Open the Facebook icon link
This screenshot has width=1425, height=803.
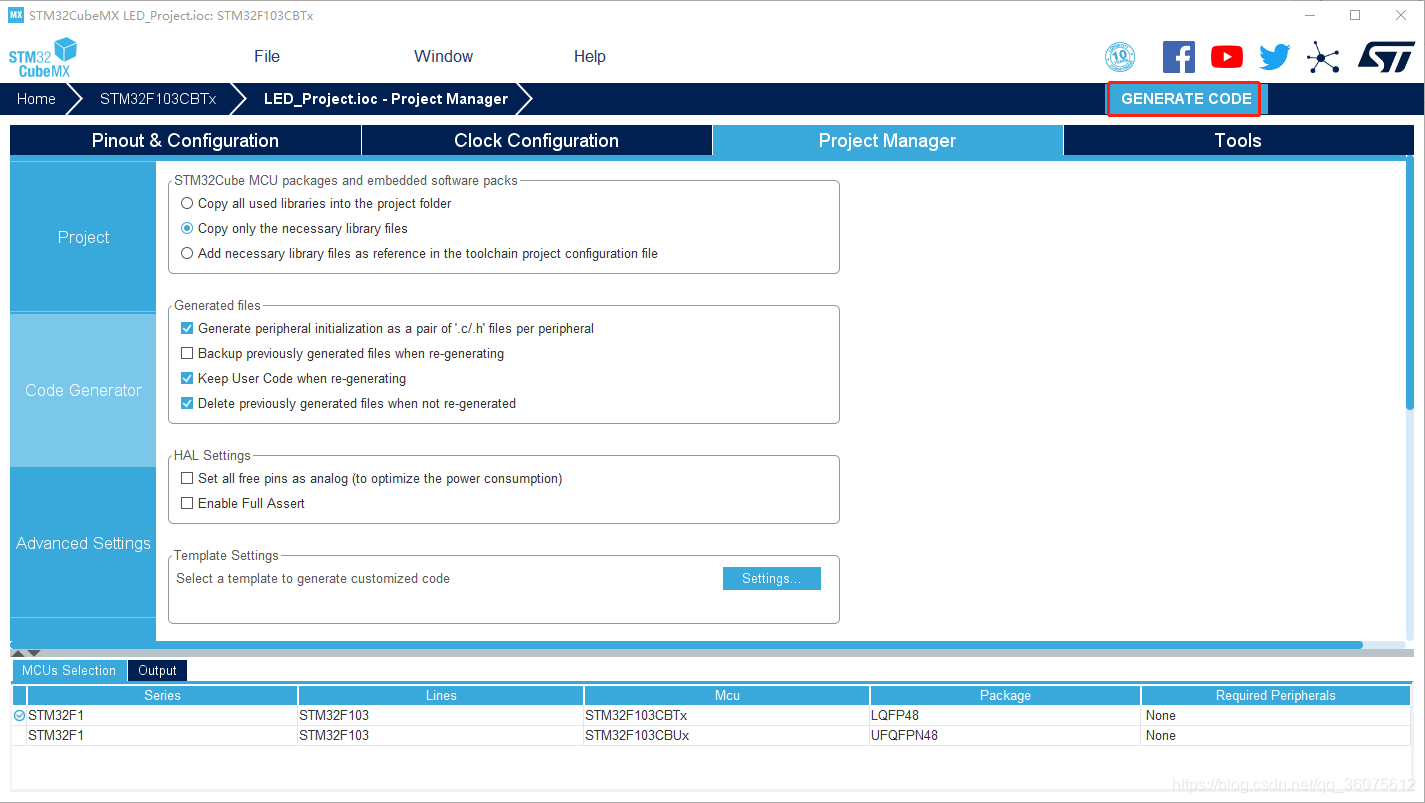click(1179, 57)
